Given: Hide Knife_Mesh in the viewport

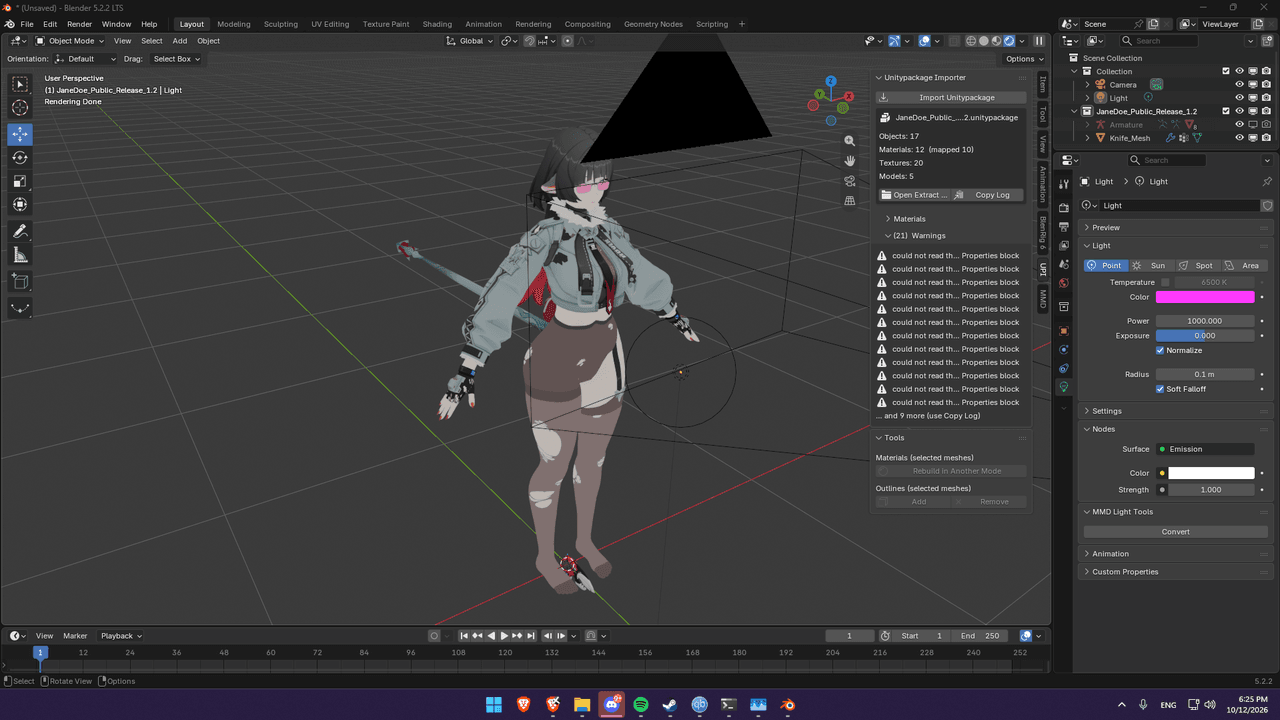Looking at the screenshot, I should coord(1239,138).
